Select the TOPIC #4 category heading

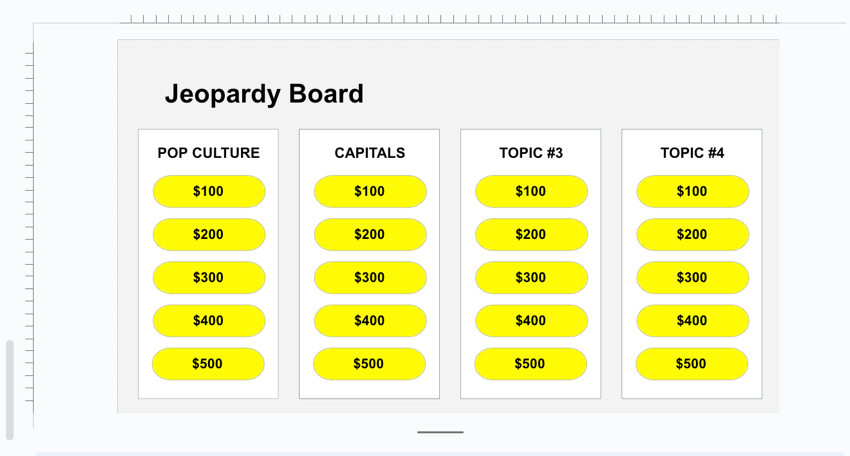coord(692,153)
